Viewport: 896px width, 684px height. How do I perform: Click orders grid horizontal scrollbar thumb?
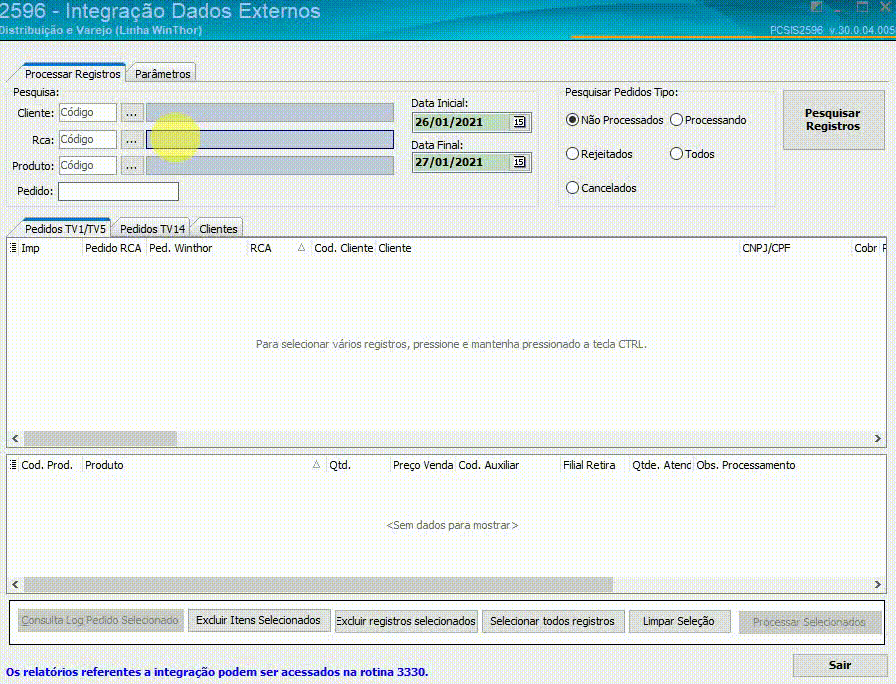click(x=100, y=439)
